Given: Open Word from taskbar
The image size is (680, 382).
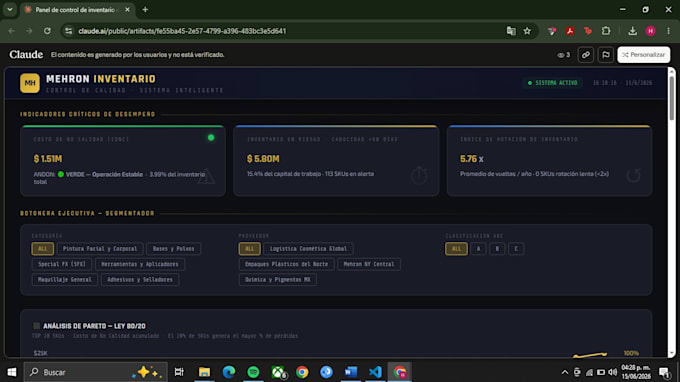Looking at the screenshot, I should (350, 372).
